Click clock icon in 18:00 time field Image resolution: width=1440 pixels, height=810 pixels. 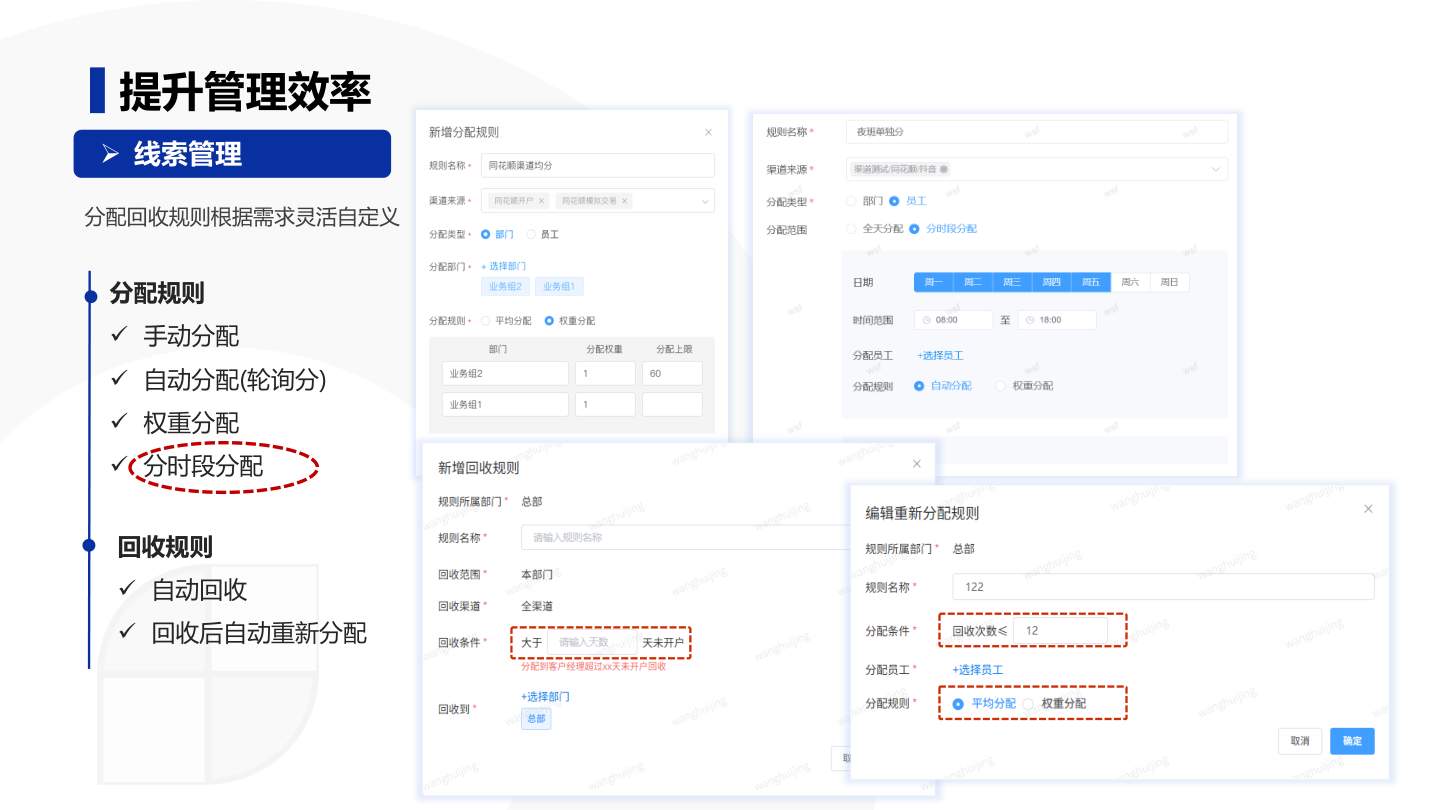coord(1030,320)
